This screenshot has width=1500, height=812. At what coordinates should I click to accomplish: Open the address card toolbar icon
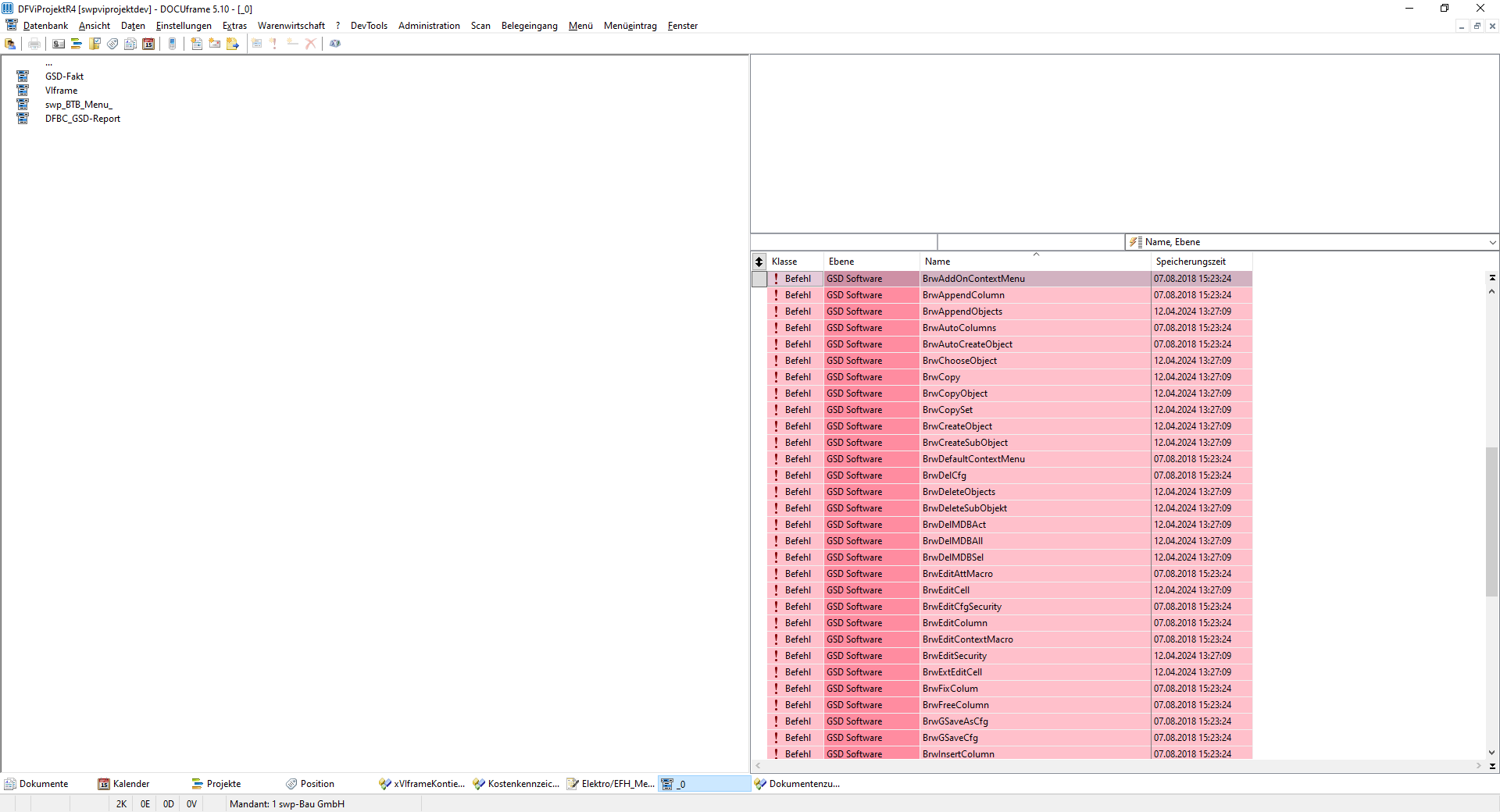[x=59, y=44]
